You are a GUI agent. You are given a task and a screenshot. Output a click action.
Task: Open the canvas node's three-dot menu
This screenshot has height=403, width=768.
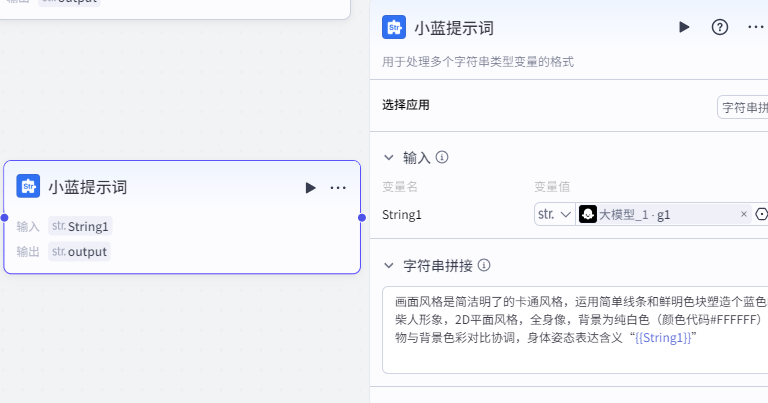338,188
